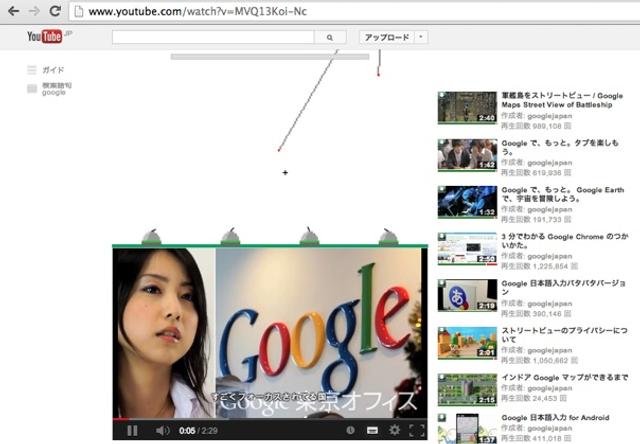Click view count 24,453 回
This screenshot has height=444, width=640.
[x=536, y=398]
